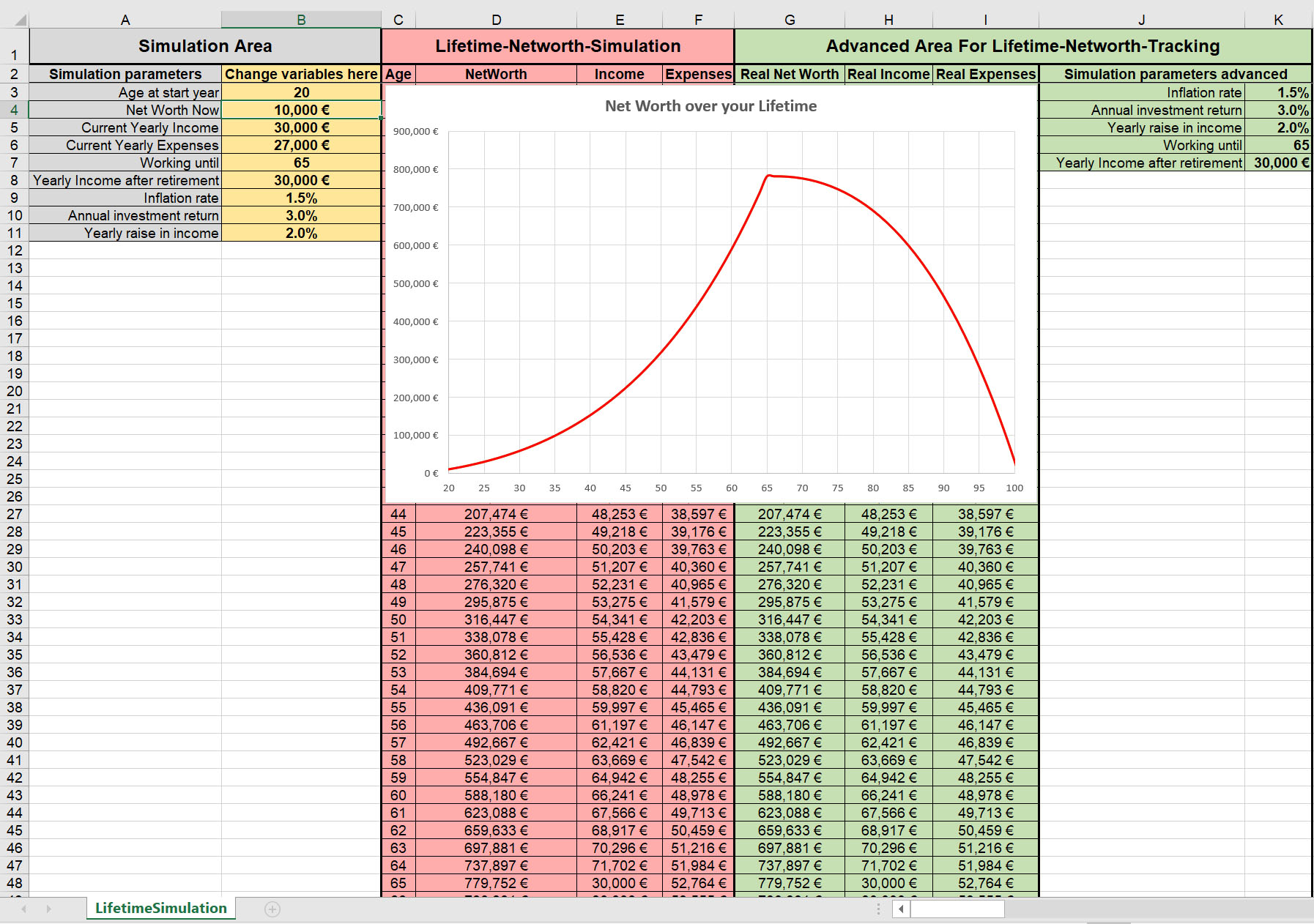
Task: Click the next sheet navigation arrow
Action: pos(49,909)
